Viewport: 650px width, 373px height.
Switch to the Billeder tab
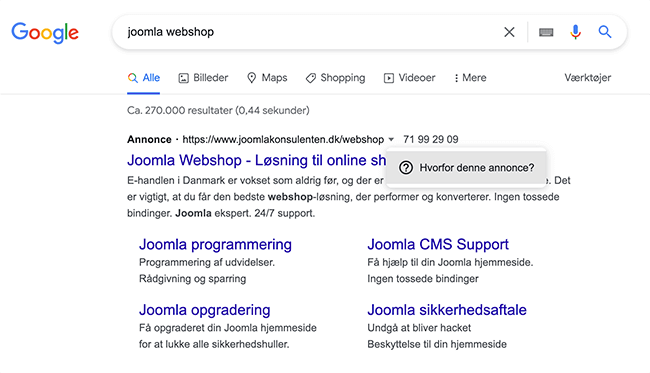coord(203,78)
